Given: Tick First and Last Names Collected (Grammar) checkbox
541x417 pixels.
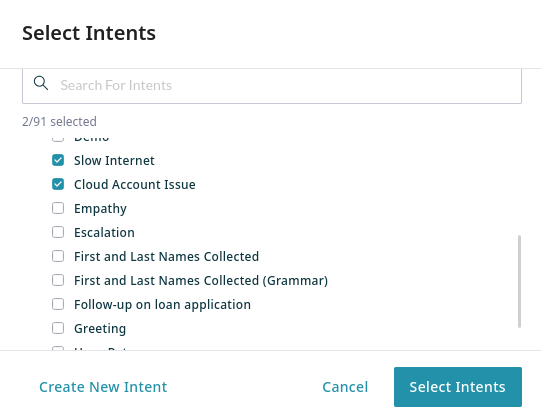Looking at the screenshot, I should (x=58, y=280).
